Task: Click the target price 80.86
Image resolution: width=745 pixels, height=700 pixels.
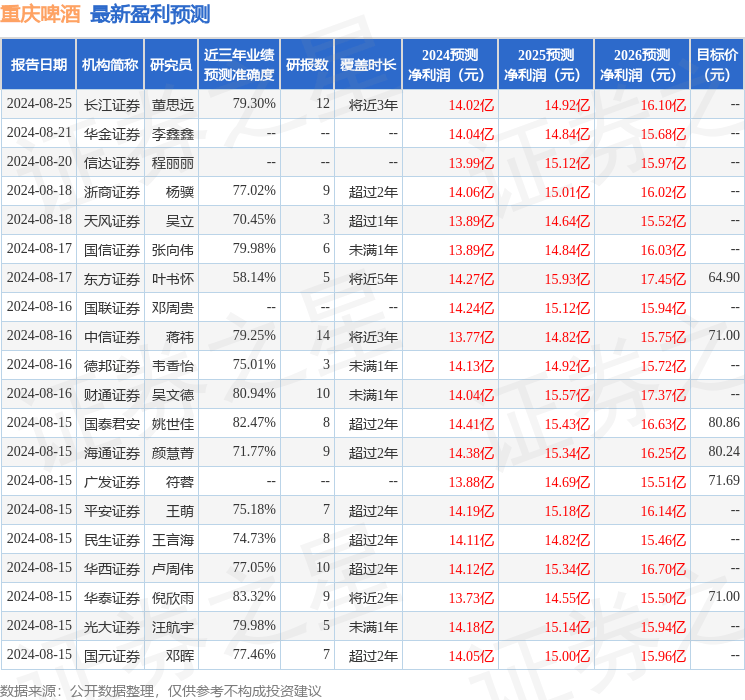Action: [x=724, y=422]
